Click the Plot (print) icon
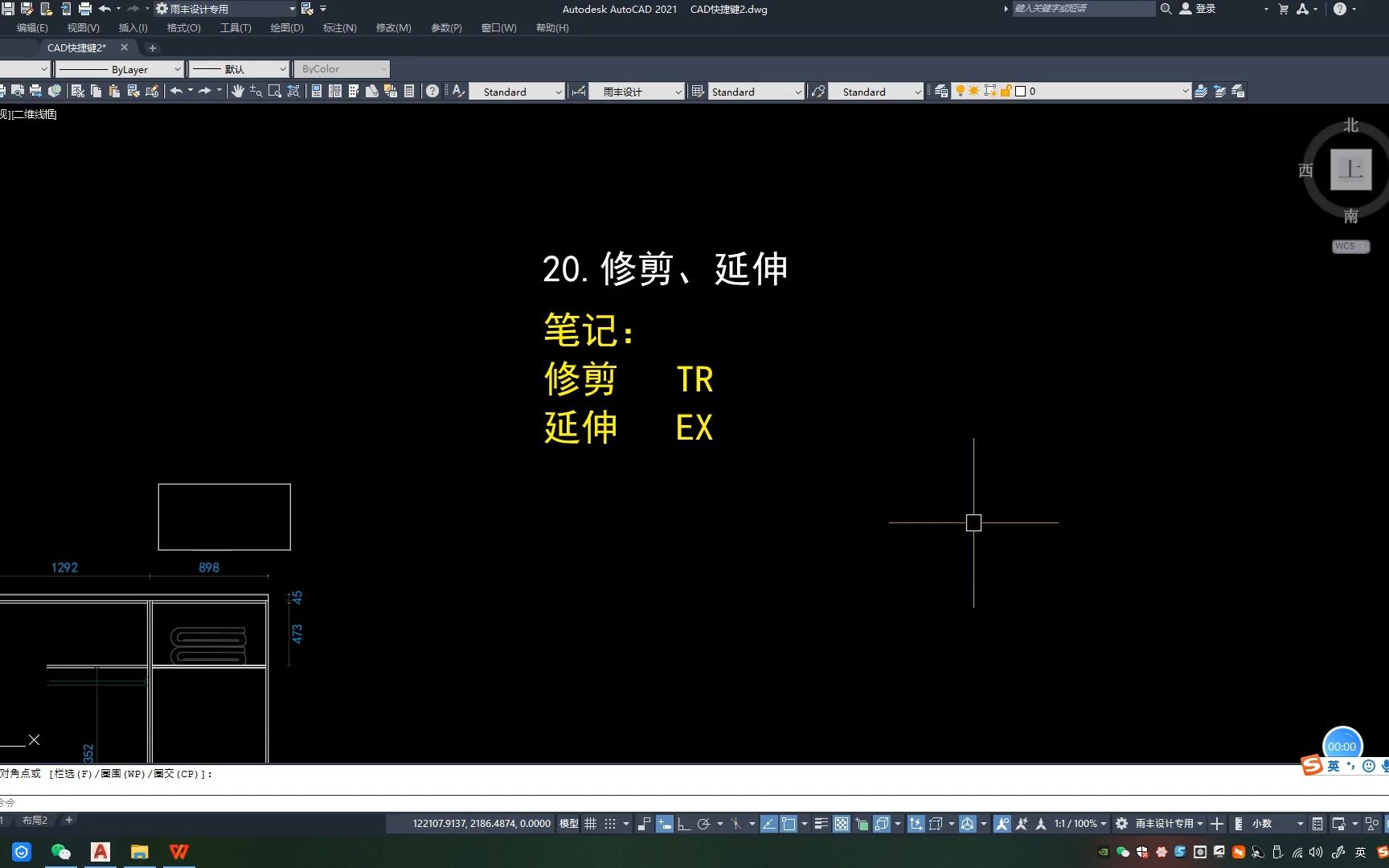Screen dimensions: 1389x868 click(x=36, y=91)
